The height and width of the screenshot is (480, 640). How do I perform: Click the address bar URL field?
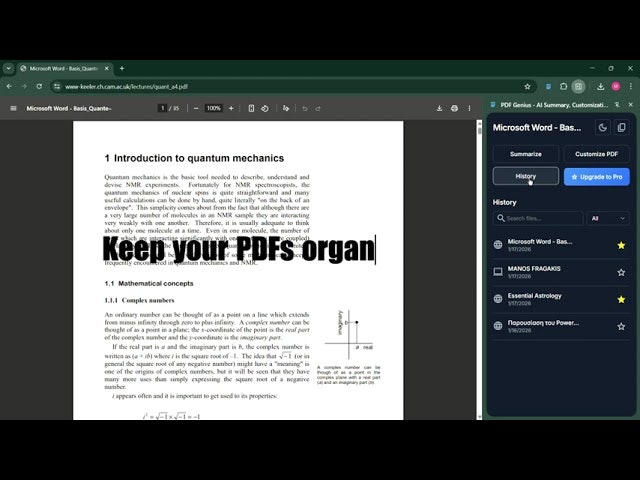pyautogui.click(x=286, y=87)
